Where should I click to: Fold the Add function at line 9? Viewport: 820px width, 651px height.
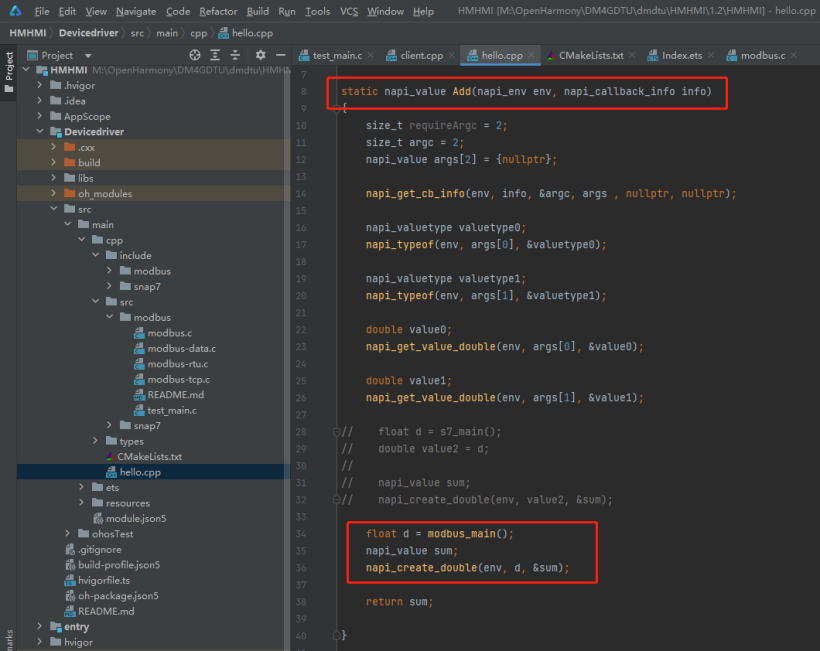point(337,108)
